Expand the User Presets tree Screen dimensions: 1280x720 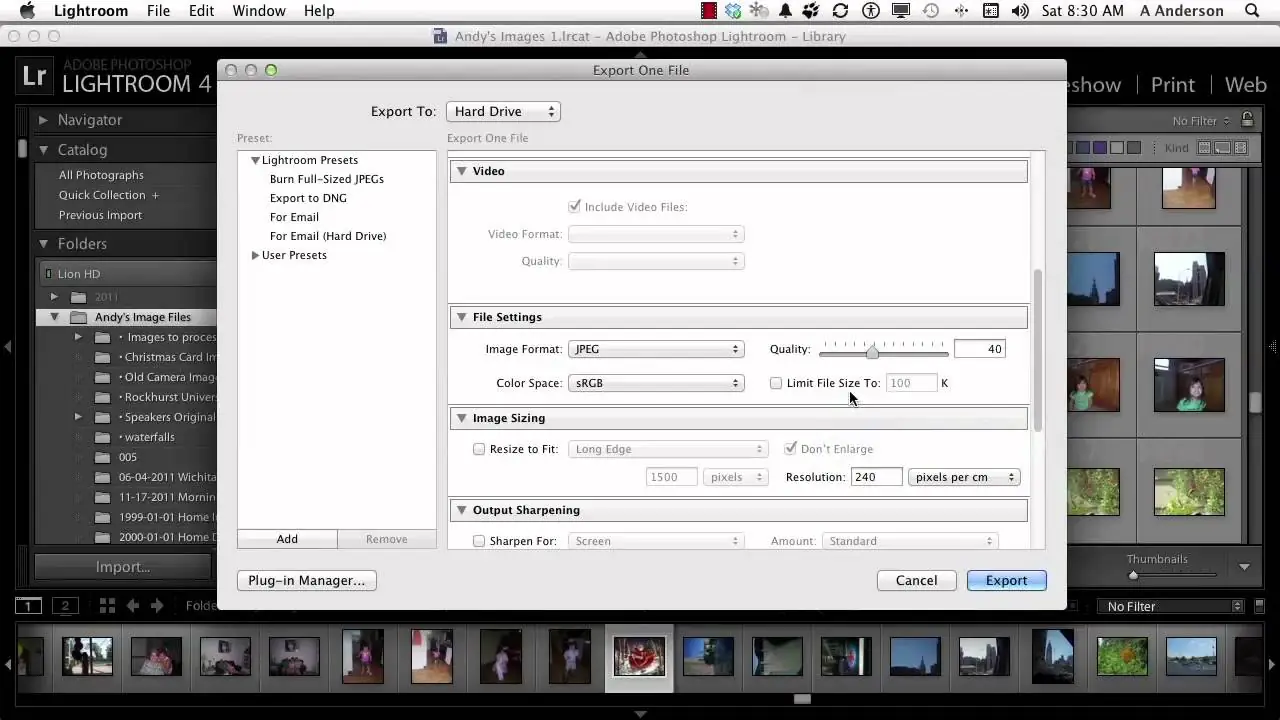point(256,255)
